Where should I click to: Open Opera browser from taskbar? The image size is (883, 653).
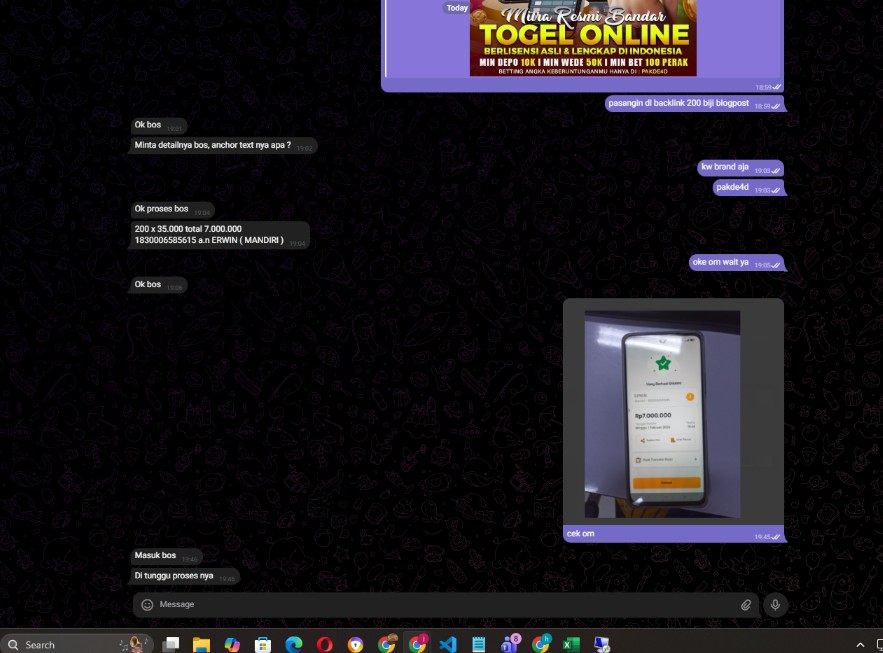click(325, 645)
